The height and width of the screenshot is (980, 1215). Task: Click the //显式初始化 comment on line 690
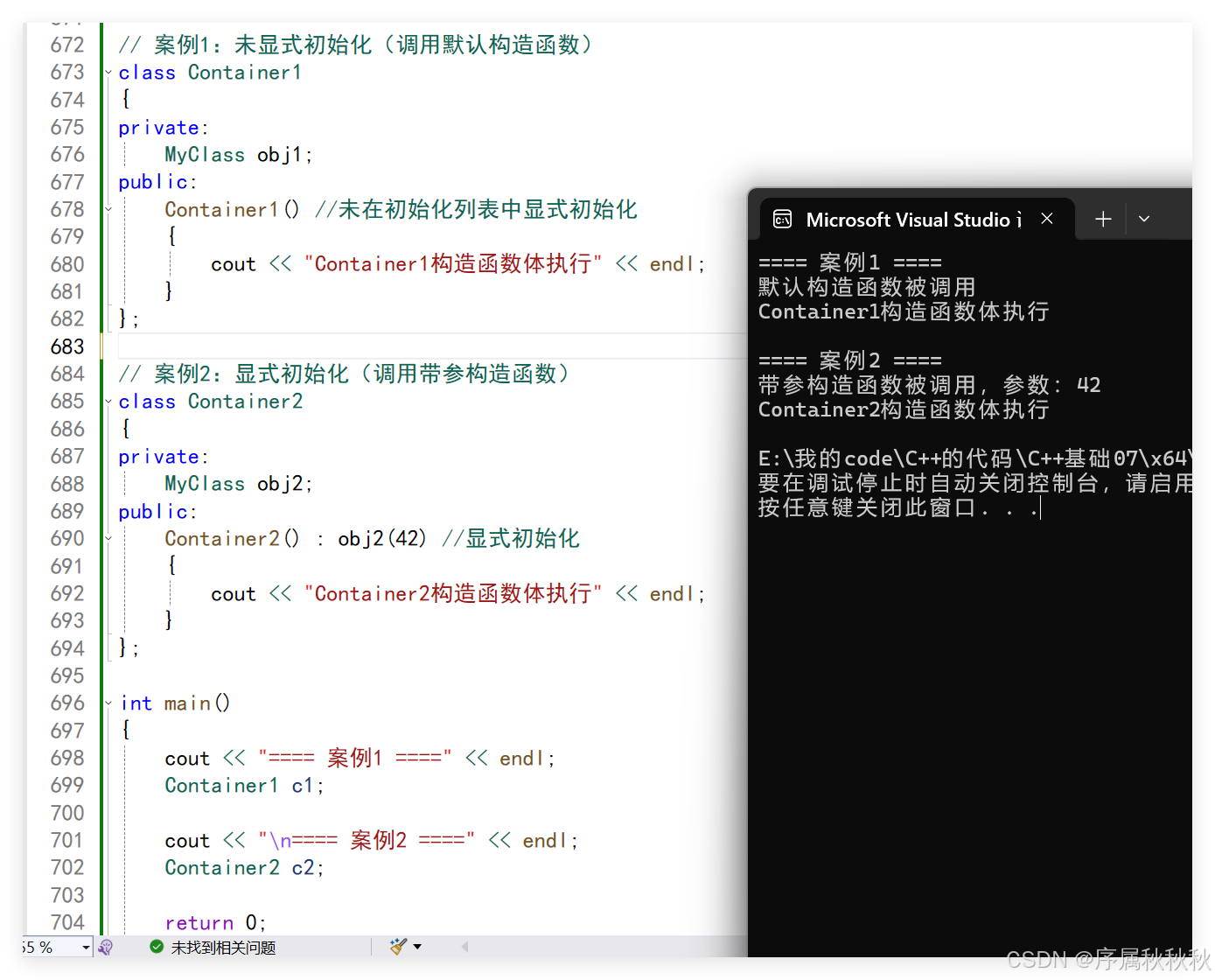tap(511, 539)
